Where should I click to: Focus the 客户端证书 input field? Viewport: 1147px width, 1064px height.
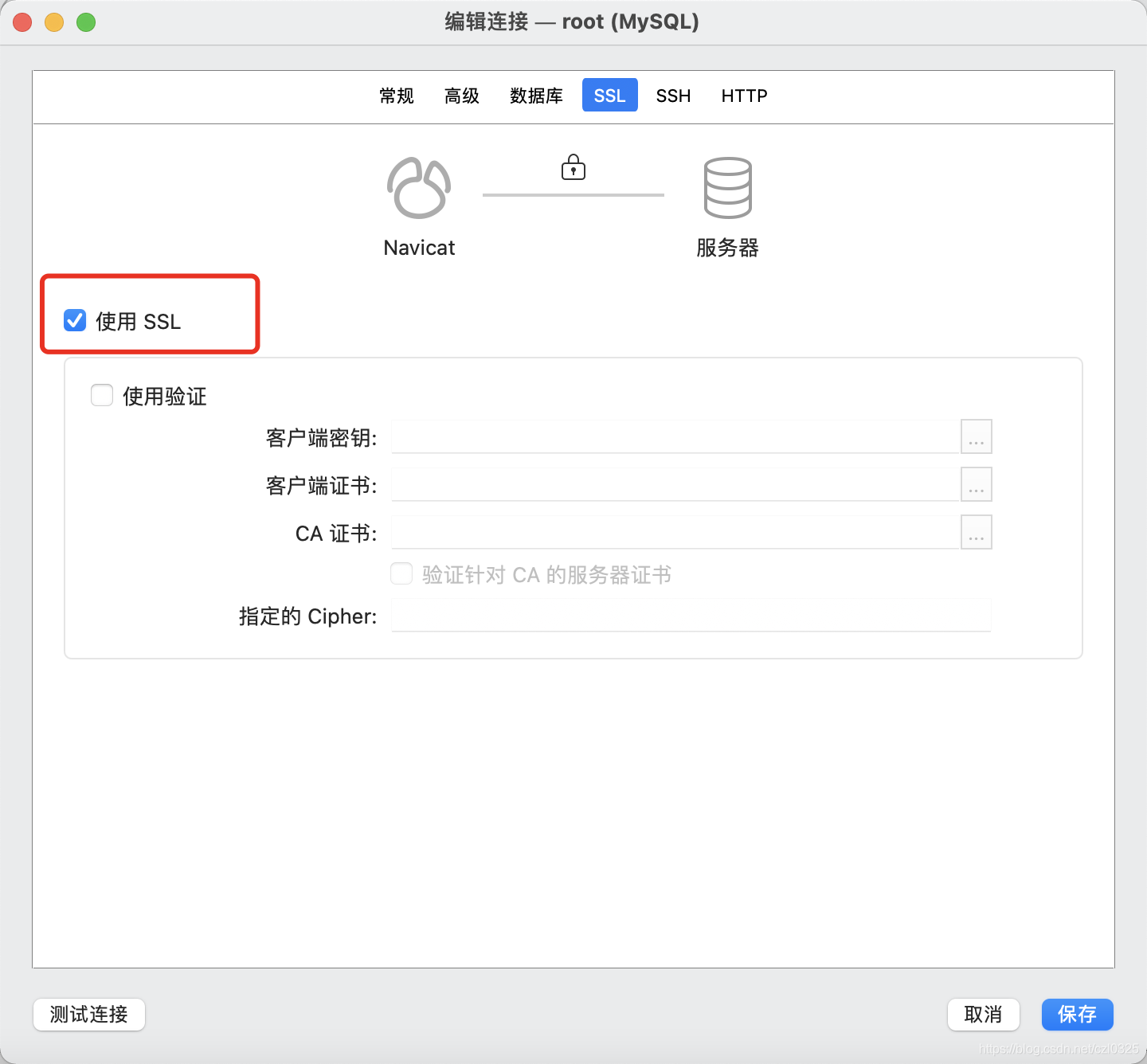point(675,484)
